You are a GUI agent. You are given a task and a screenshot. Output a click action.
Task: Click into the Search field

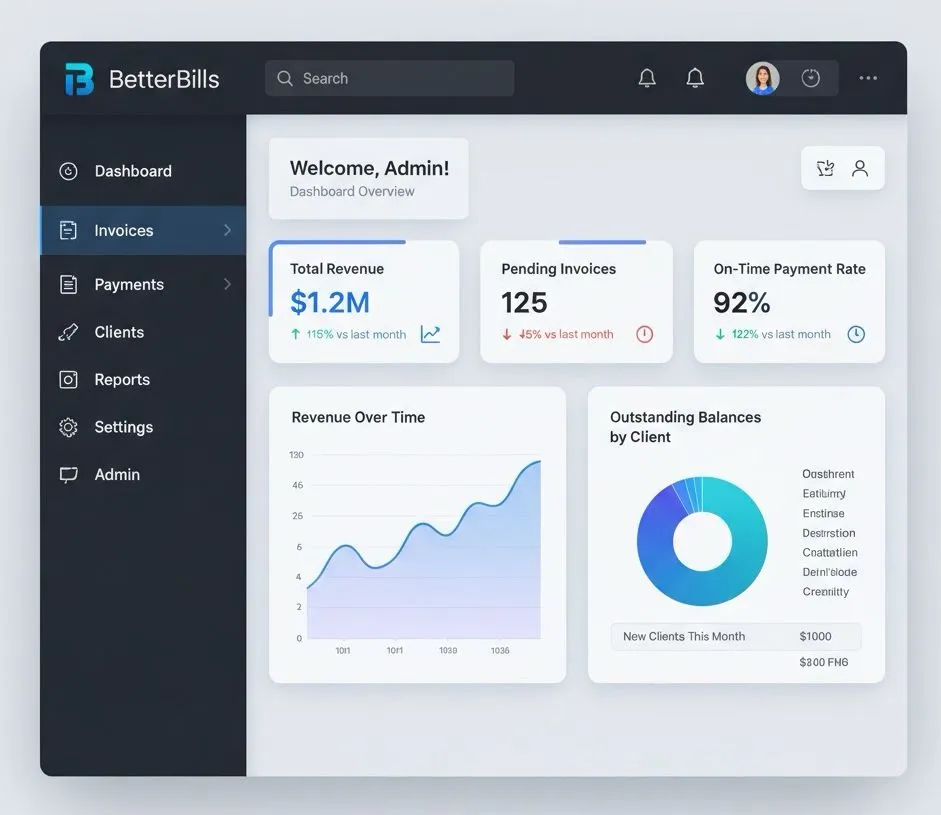(390, 78)
